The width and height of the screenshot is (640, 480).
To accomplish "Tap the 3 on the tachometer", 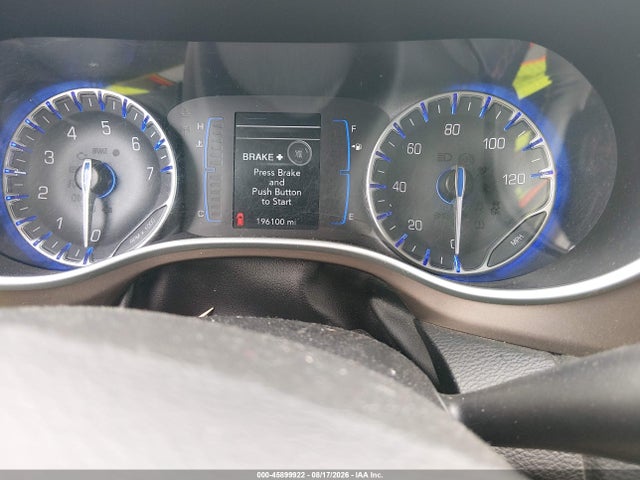I will point(49,157).
